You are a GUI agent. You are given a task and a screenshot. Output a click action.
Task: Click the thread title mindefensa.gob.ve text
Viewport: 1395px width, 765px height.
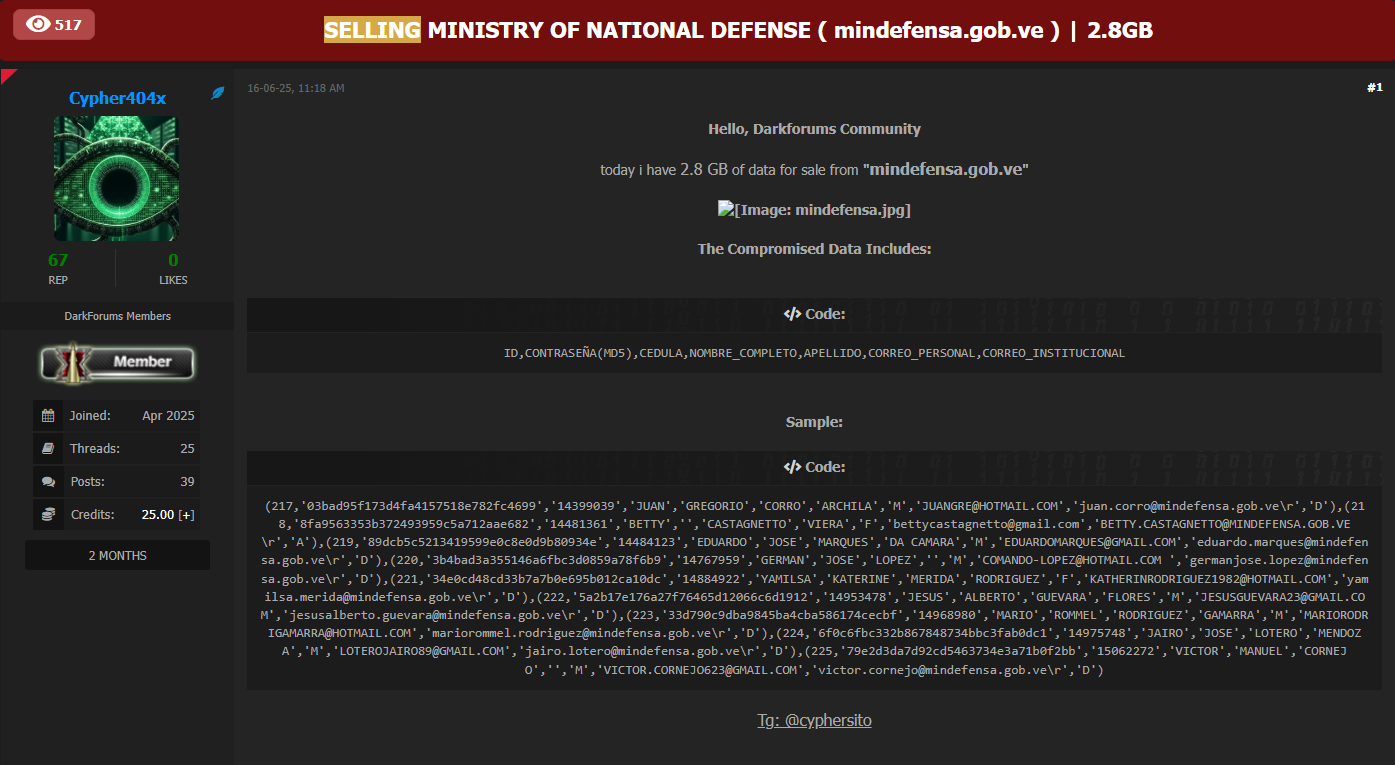pos(941,30)
